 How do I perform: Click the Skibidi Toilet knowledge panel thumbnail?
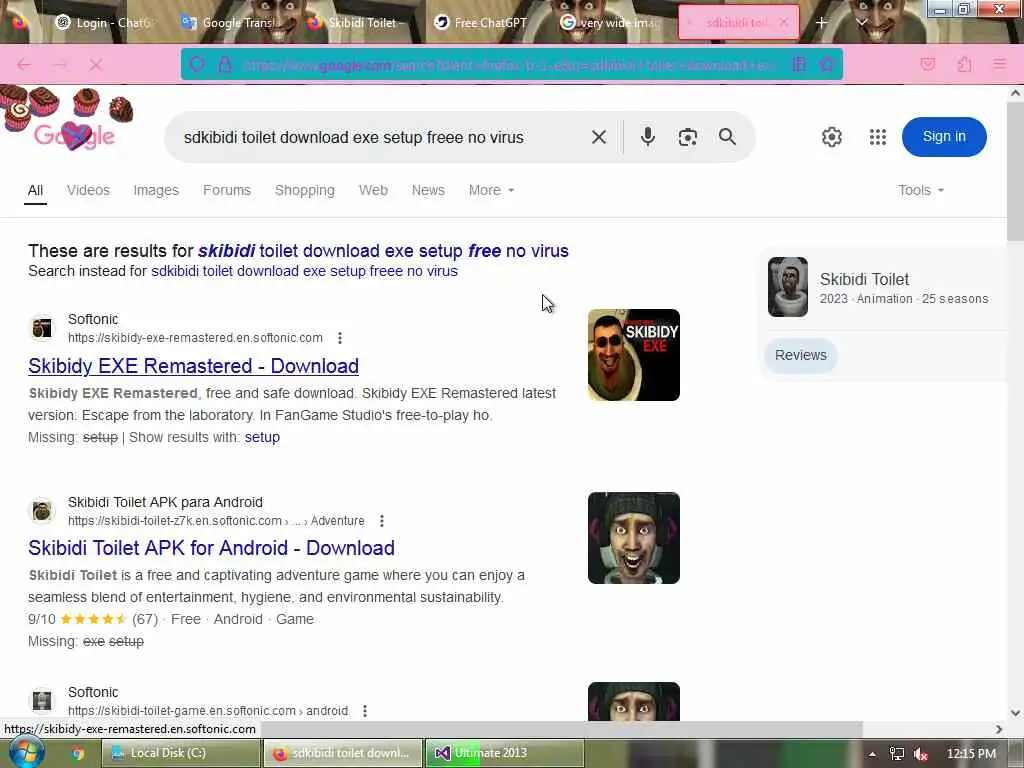point(788,287)
